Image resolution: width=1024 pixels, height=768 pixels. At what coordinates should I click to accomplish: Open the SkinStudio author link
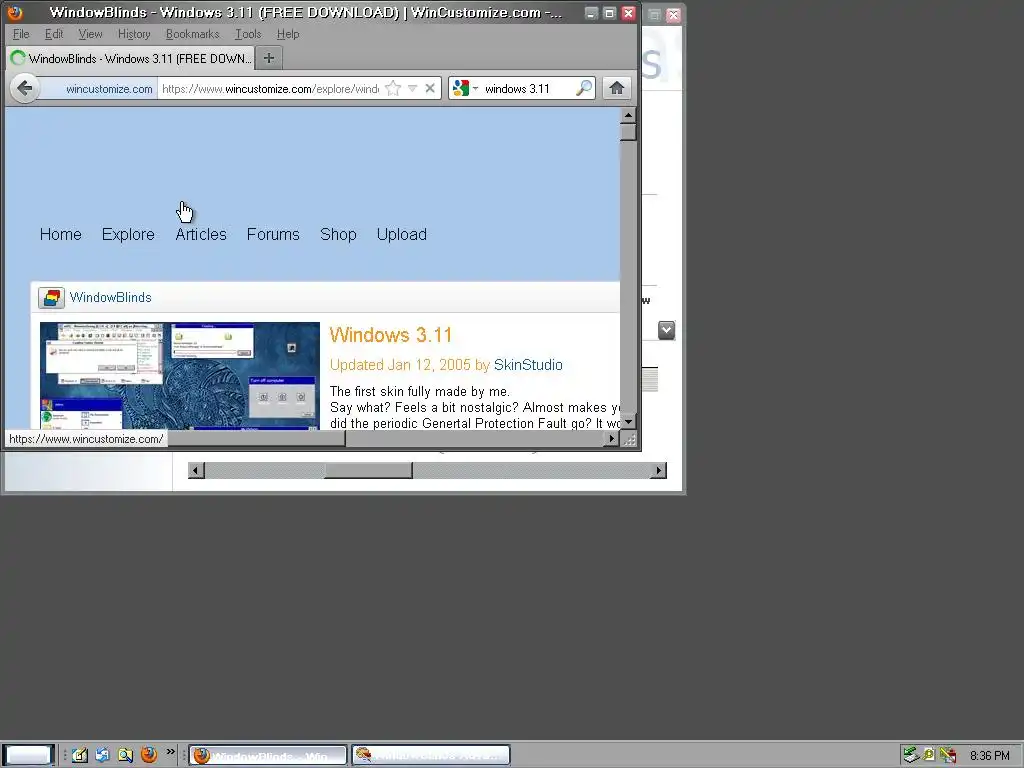coord(528,365)
